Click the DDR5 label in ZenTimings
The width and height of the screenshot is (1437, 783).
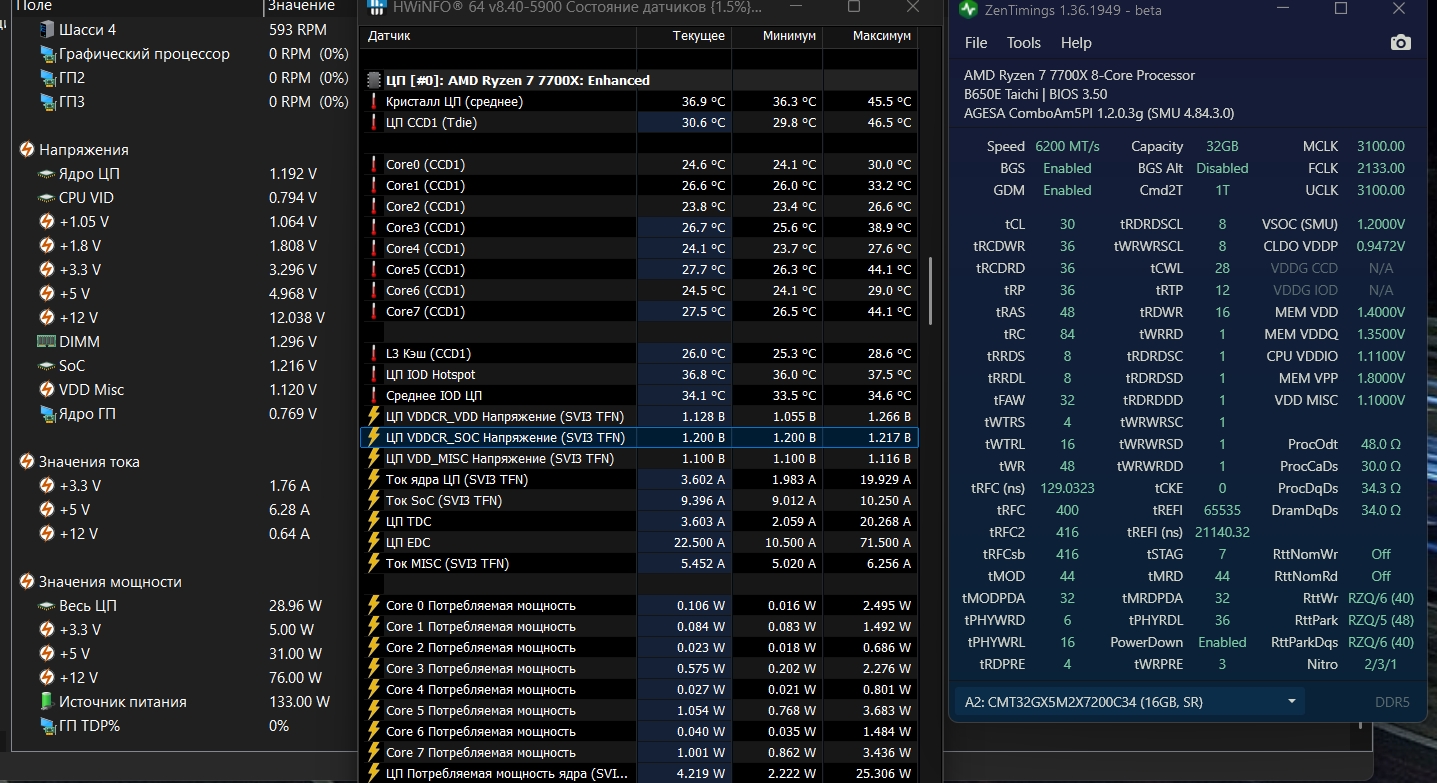tap(1392, 702)
